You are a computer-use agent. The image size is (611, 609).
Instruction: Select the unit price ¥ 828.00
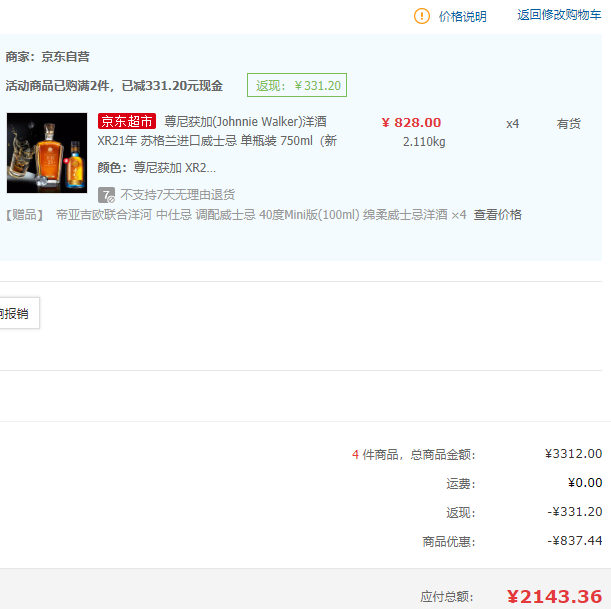tap(411, 123)
